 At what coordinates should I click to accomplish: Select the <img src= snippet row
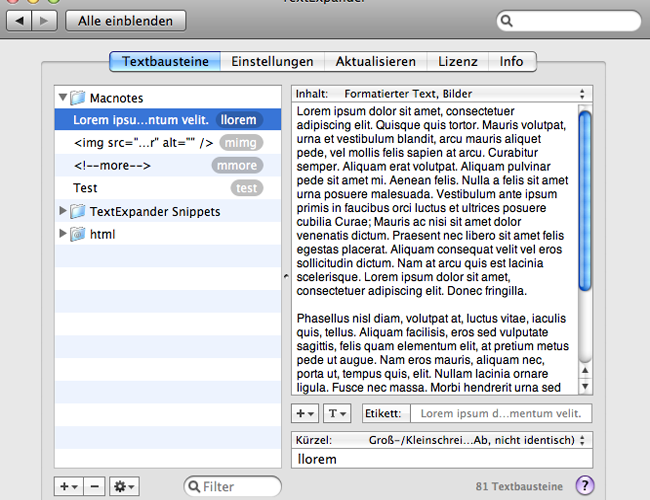coord(168,143)
